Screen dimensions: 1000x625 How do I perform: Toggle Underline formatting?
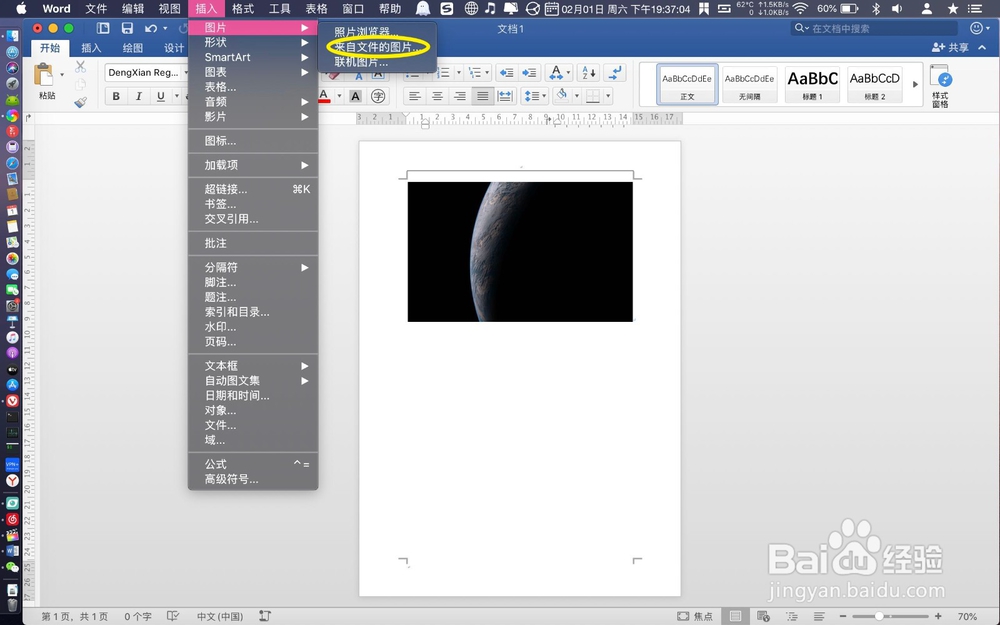pos(161,96)
